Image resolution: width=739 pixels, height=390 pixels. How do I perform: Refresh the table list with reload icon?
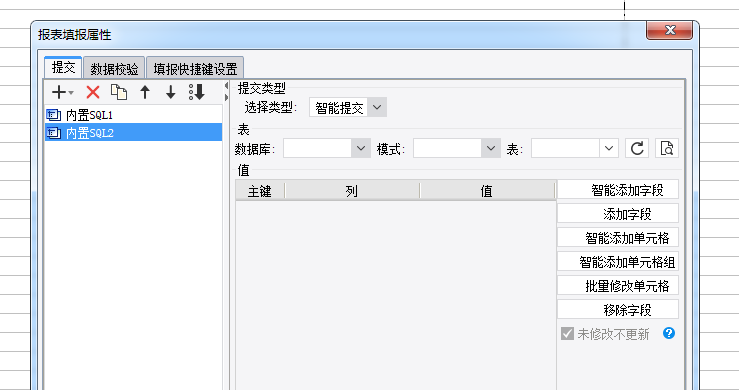click(637, 148)
